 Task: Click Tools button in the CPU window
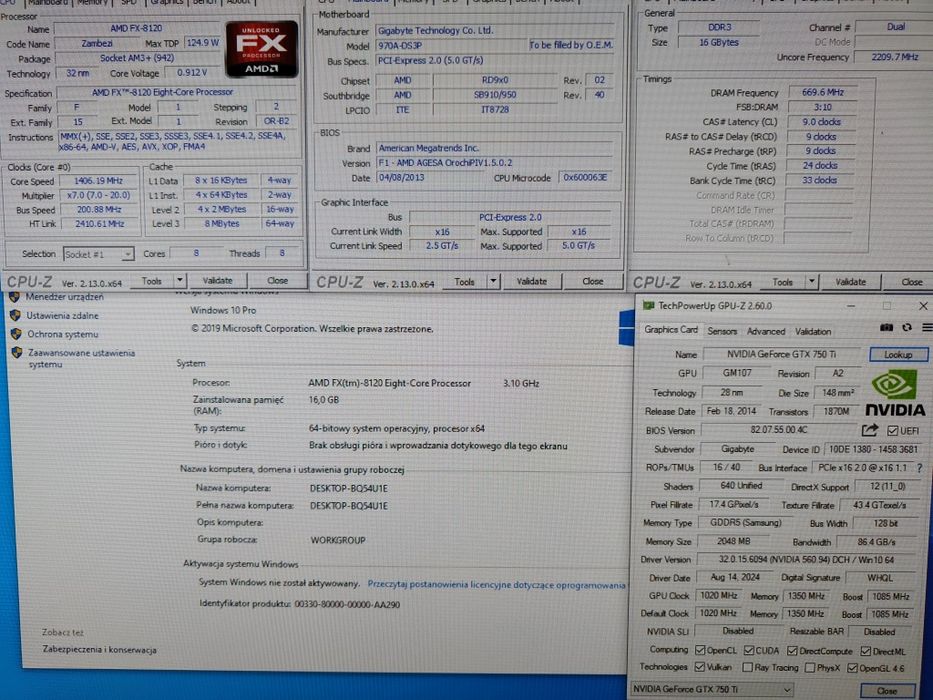(x=151, y=280)
